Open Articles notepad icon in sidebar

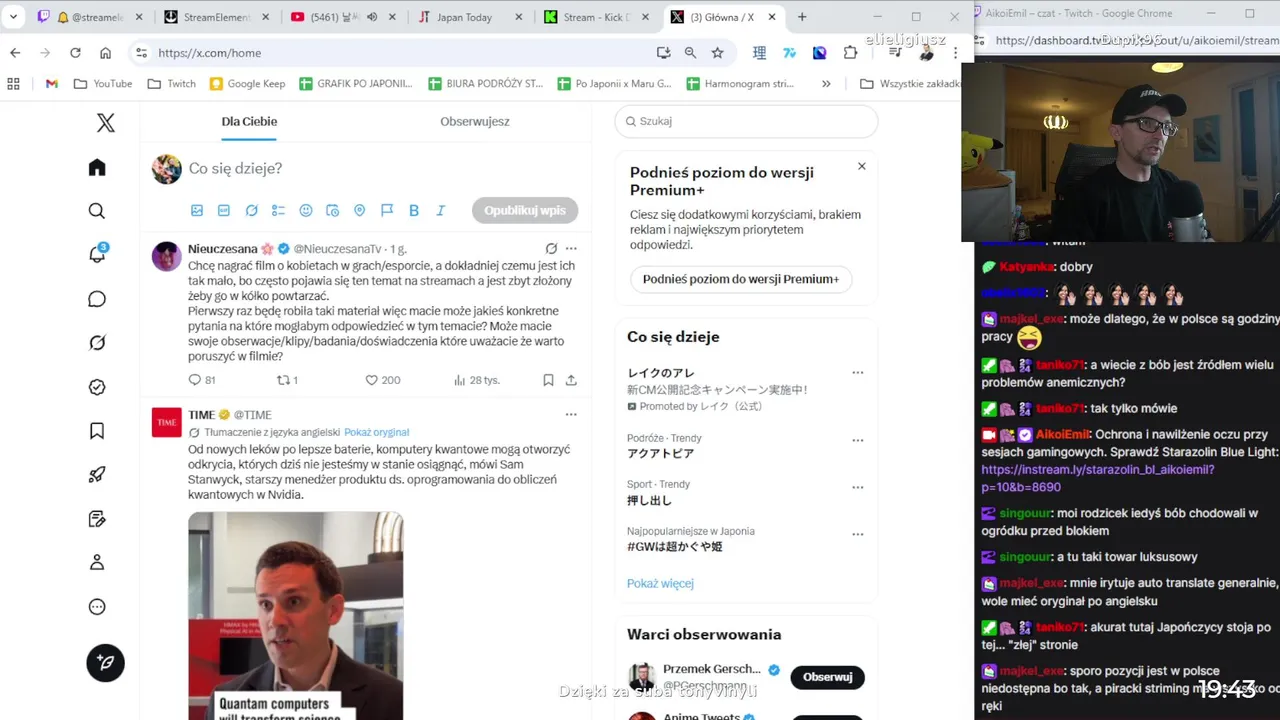pyautogui.click(x=97, y=519)
